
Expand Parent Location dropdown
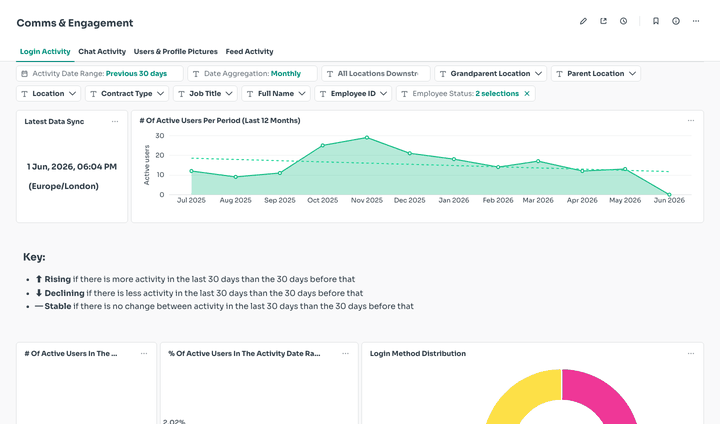click(596, 73)
